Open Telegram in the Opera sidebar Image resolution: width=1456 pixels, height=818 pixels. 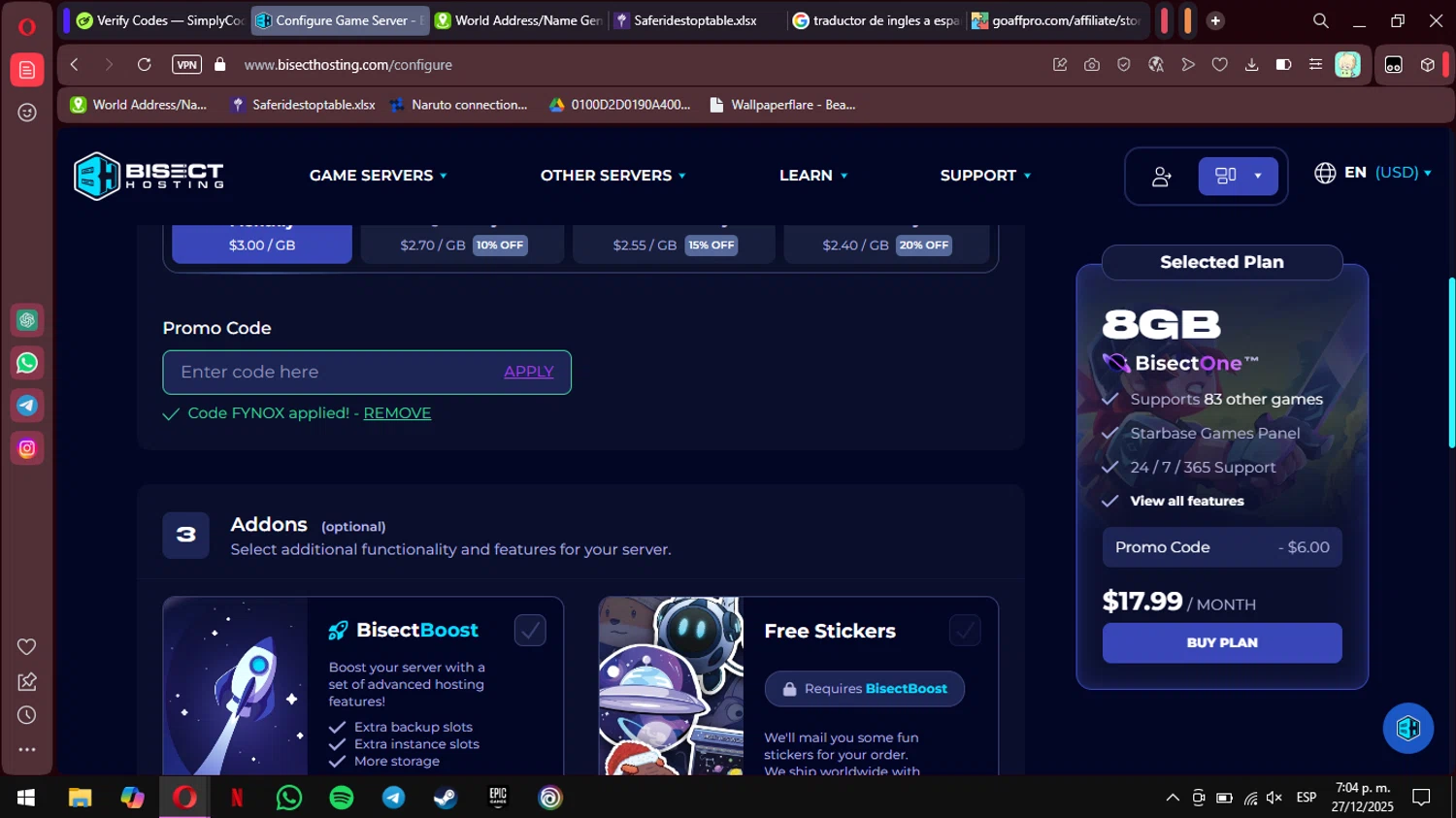27,406
